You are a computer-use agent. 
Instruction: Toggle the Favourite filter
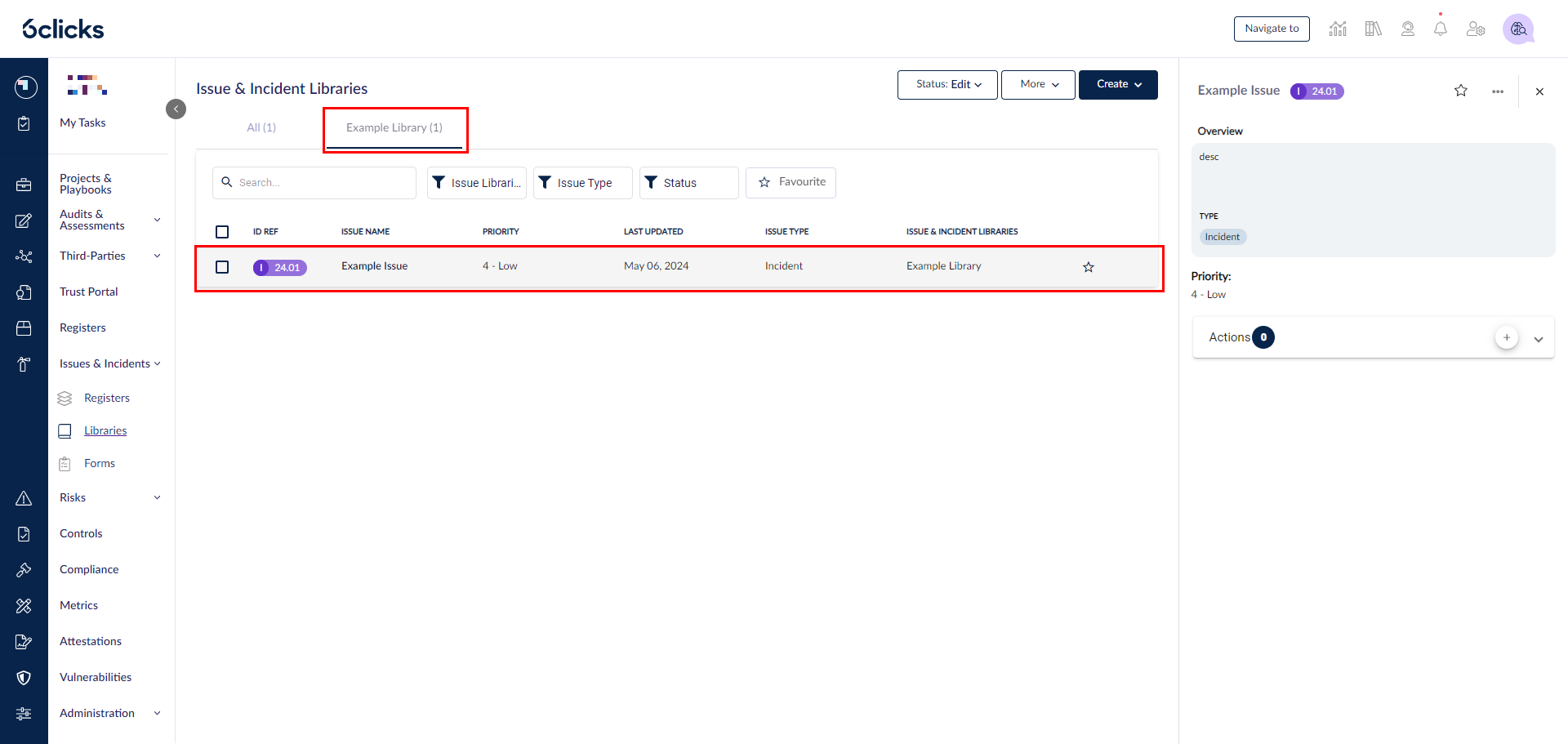791,182
